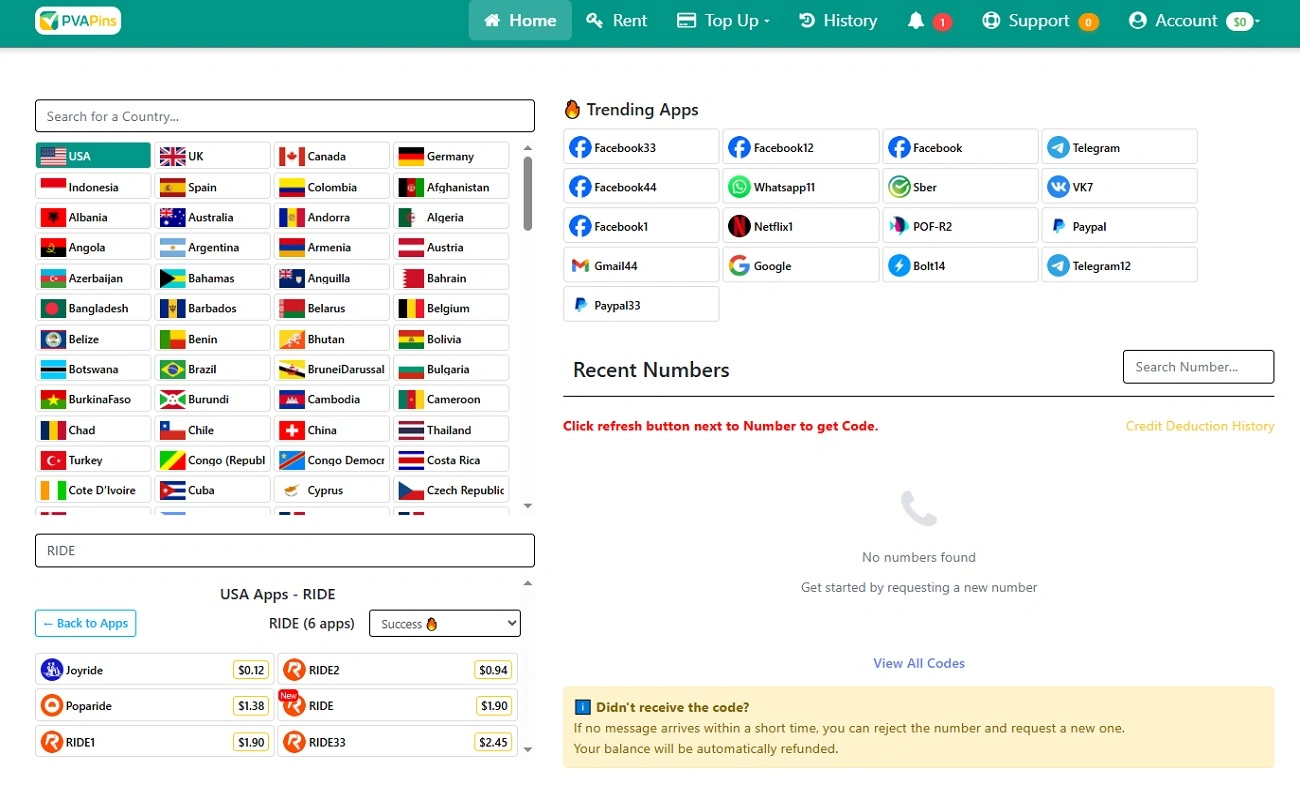Image resolution: width=1300 pixels, height=800 pixels.
Task: Click the Facebook33 trending app icon
Action: tap(580, 148)
